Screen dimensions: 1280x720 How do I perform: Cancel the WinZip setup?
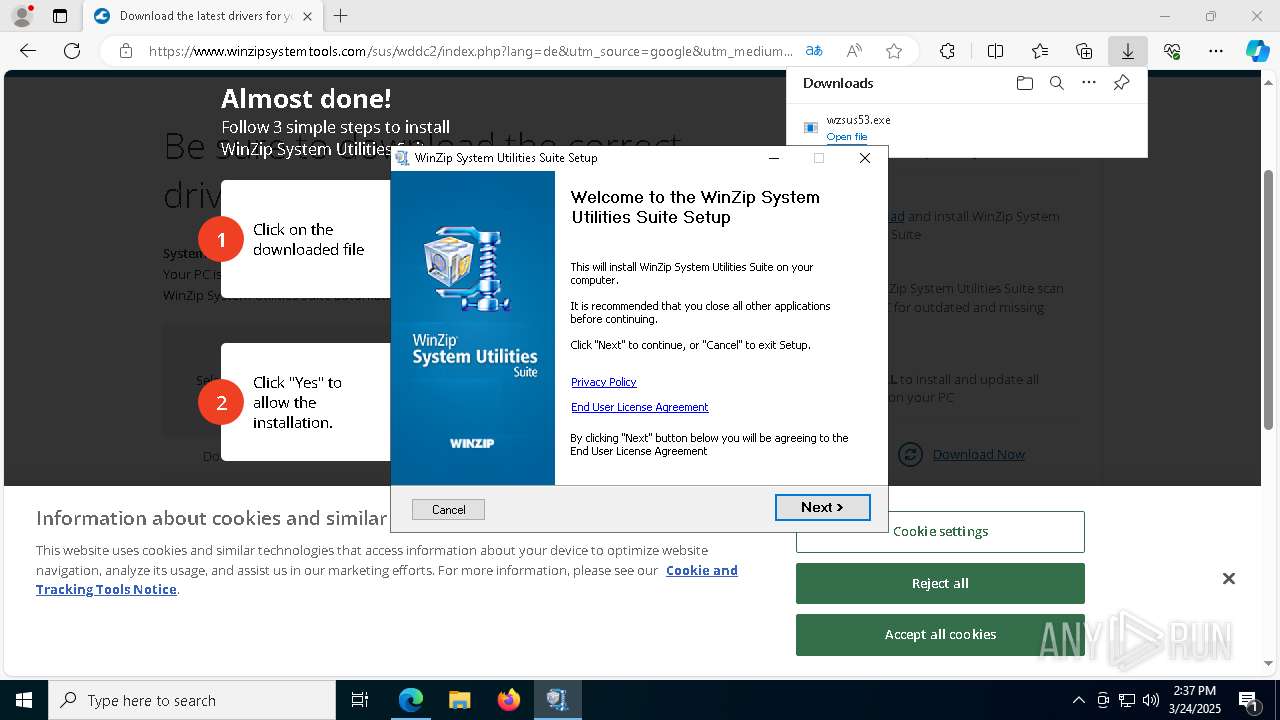(448, 510)
